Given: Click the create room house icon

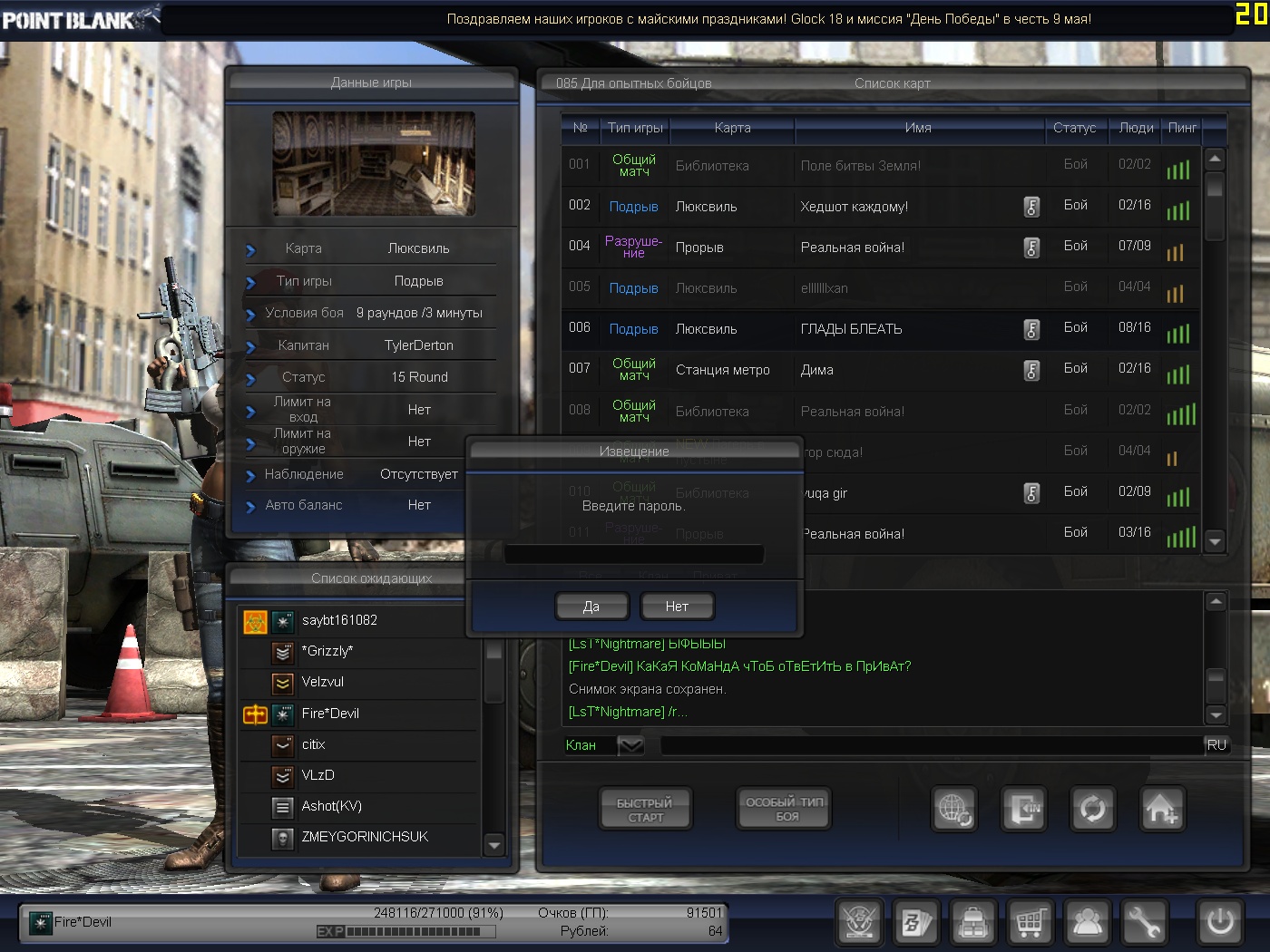Looking at the screenshot, I should [x=1162, y=808].
